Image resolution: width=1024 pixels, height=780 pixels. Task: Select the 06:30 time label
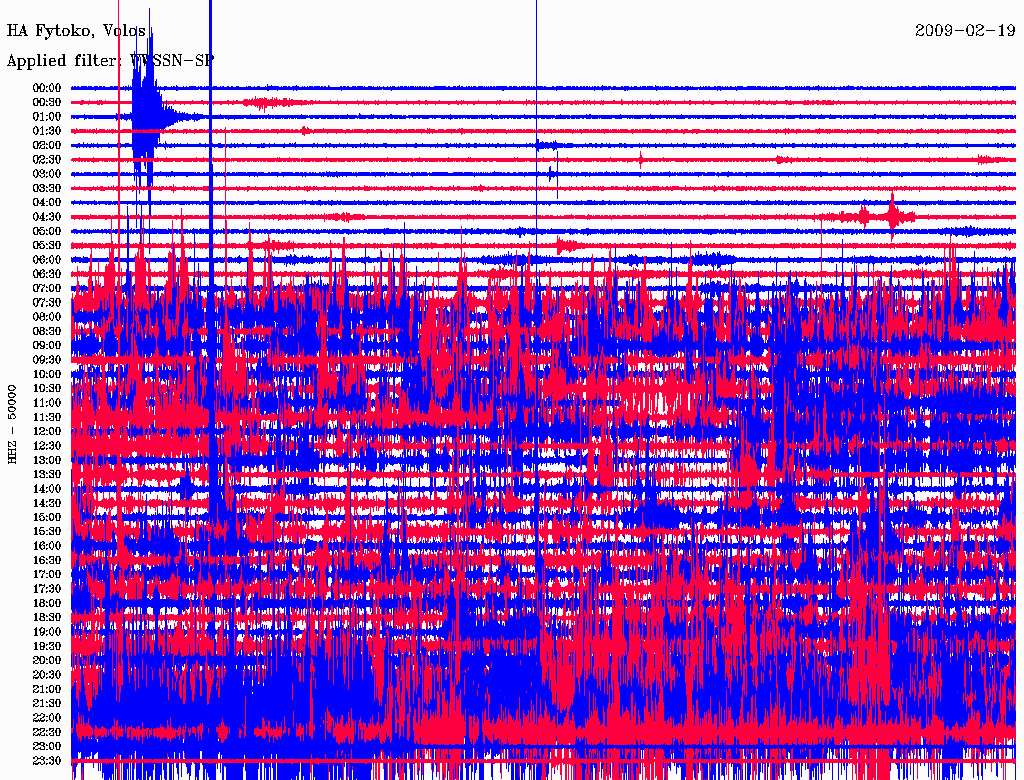tap(47, 274)
